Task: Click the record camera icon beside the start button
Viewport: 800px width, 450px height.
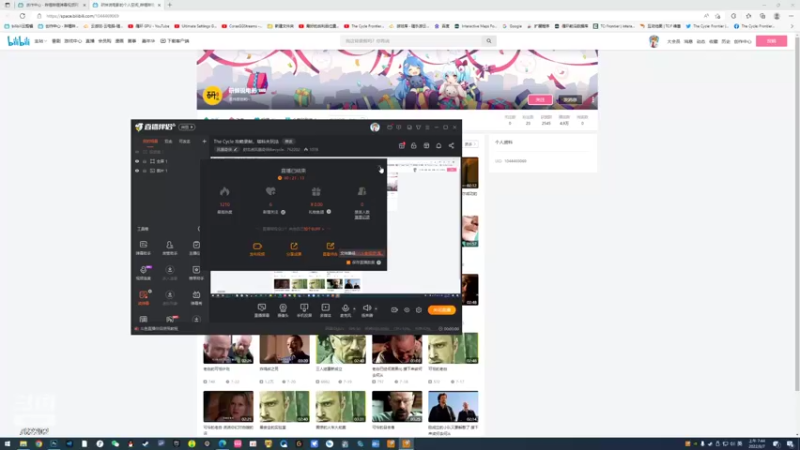Action: [394, 310]
